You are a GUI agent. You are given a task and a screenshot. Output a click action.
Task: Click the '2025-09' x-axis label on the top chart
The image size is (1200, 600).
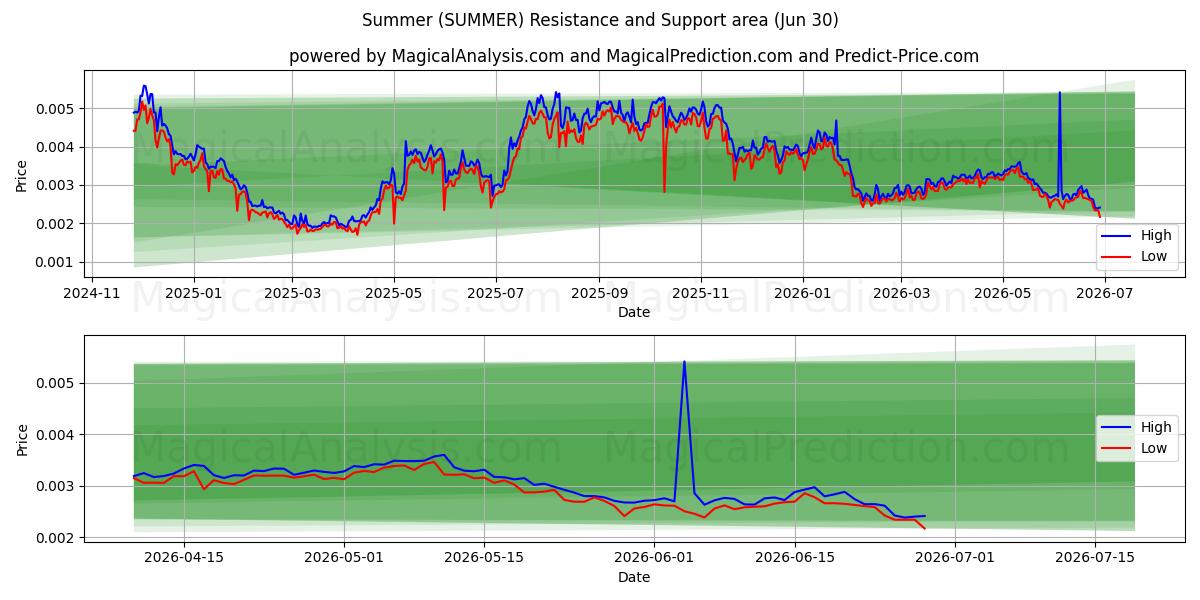[599, 293]
